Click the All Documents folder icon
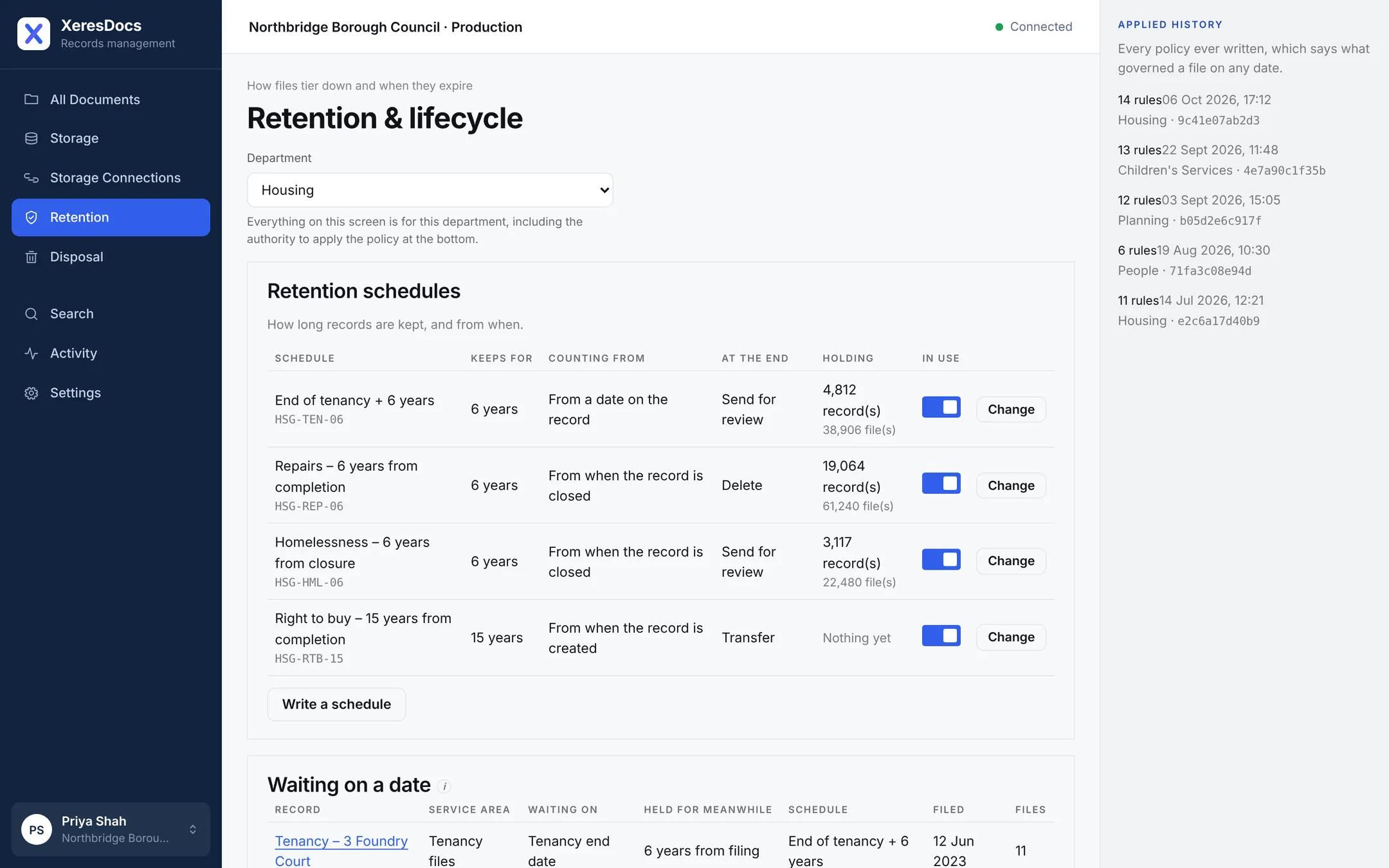The height and width of the screenshot is (868, 1389). tap(31, 99)
